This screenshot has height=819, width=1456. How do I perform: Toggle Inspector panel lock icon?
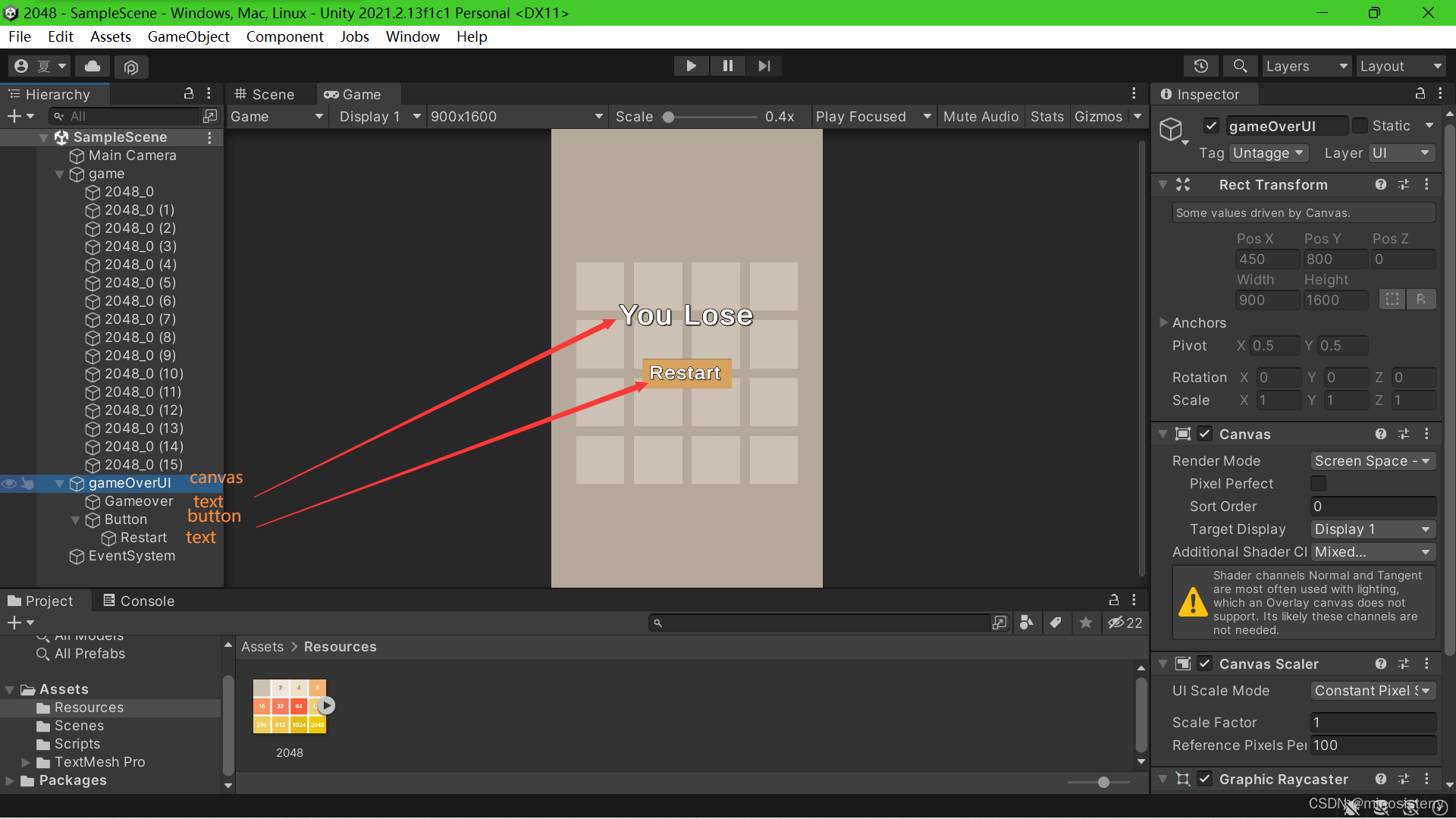point(1420,93)
